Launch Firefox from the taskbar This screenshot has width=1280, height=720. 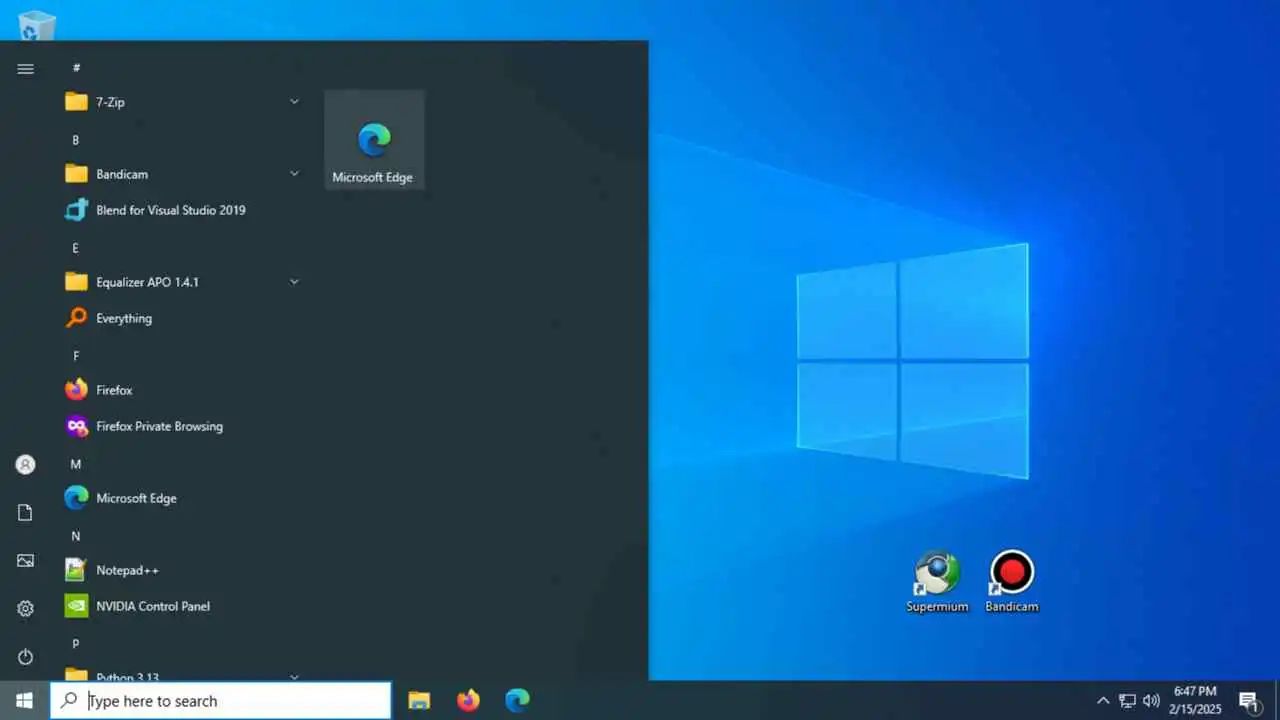[468, 701]
